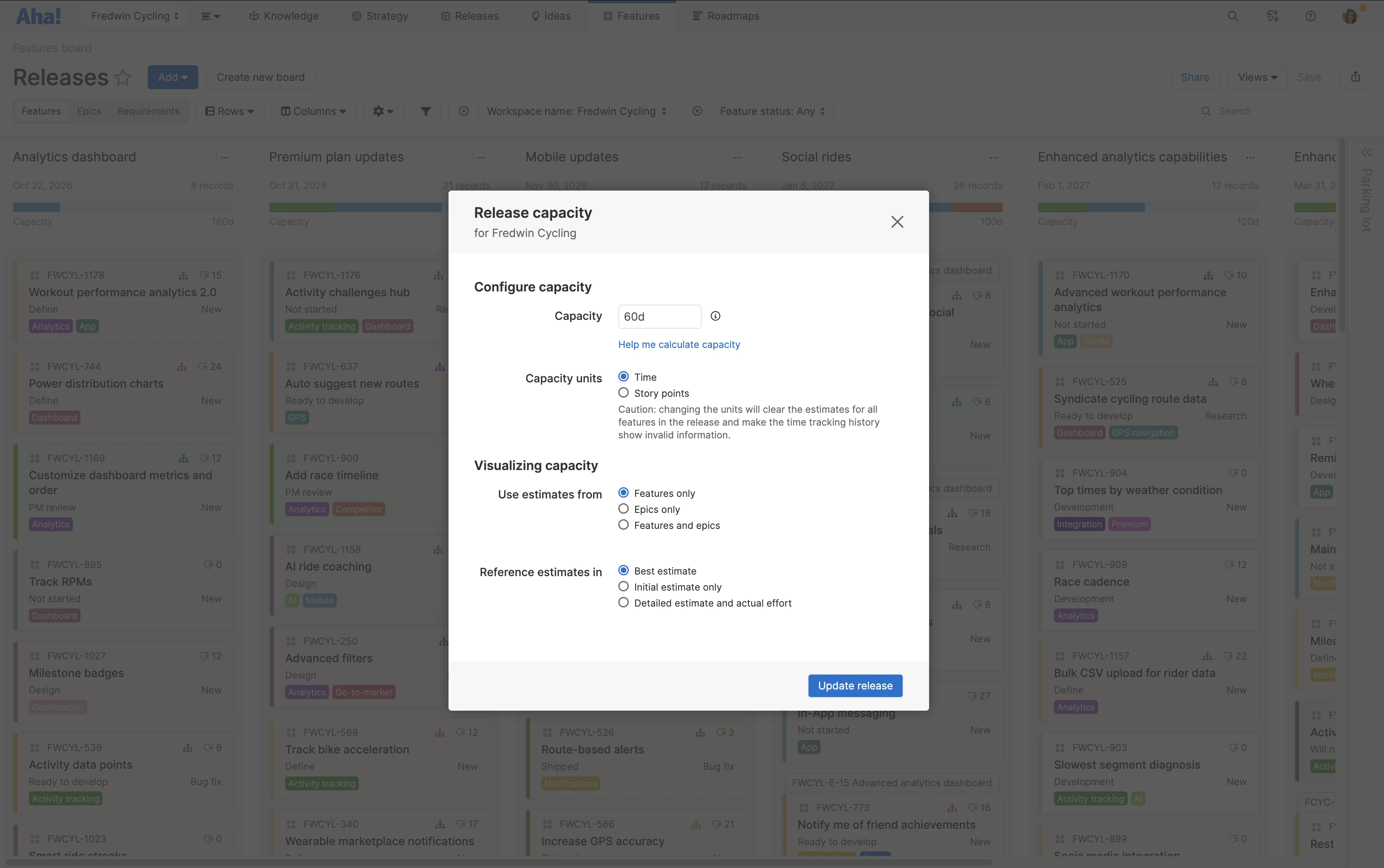1384x868 pixels.
Task: Remove the Workspace name filter
Action: 464,111
